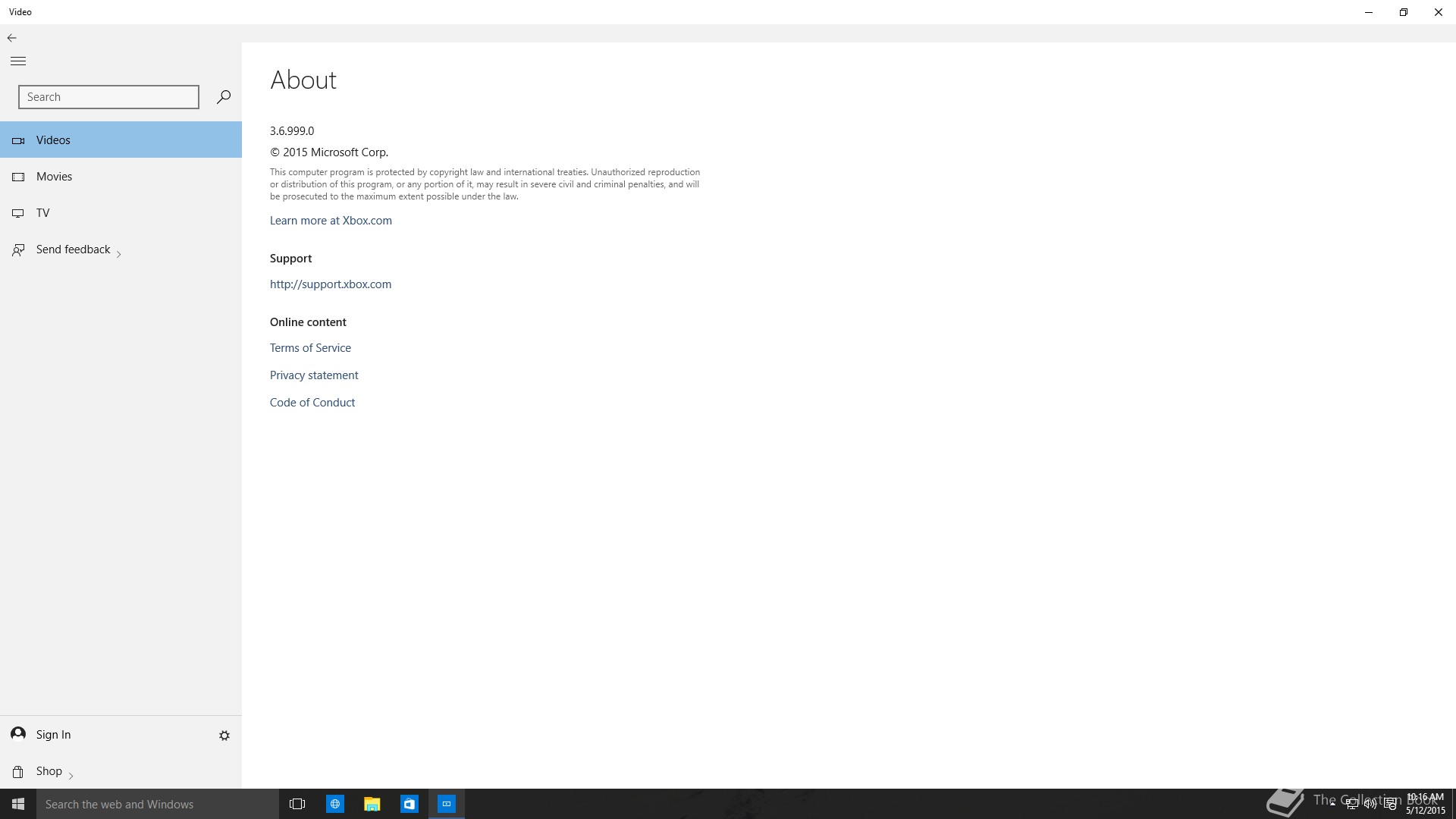1456x819 pixels.
Task: Restore down the Video window
Action: click(x=1404, y=12)
